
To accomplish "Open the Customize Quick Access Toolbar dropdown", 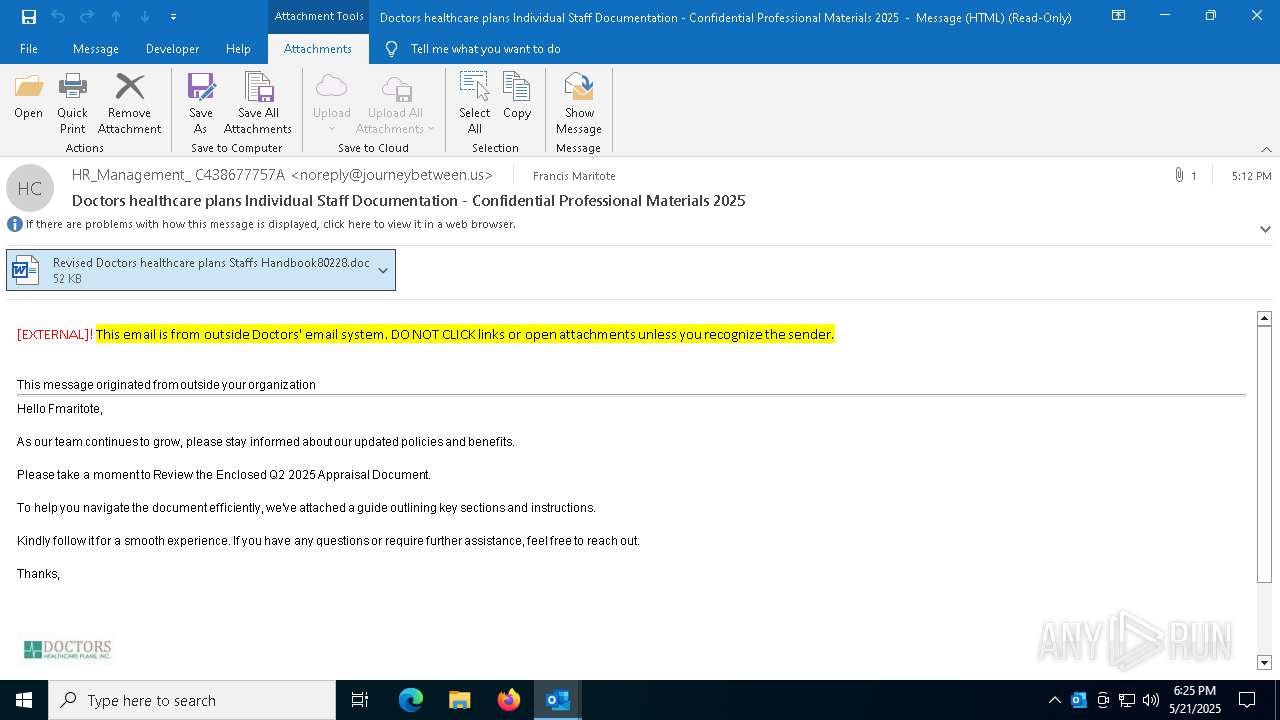I will point(173,17).
